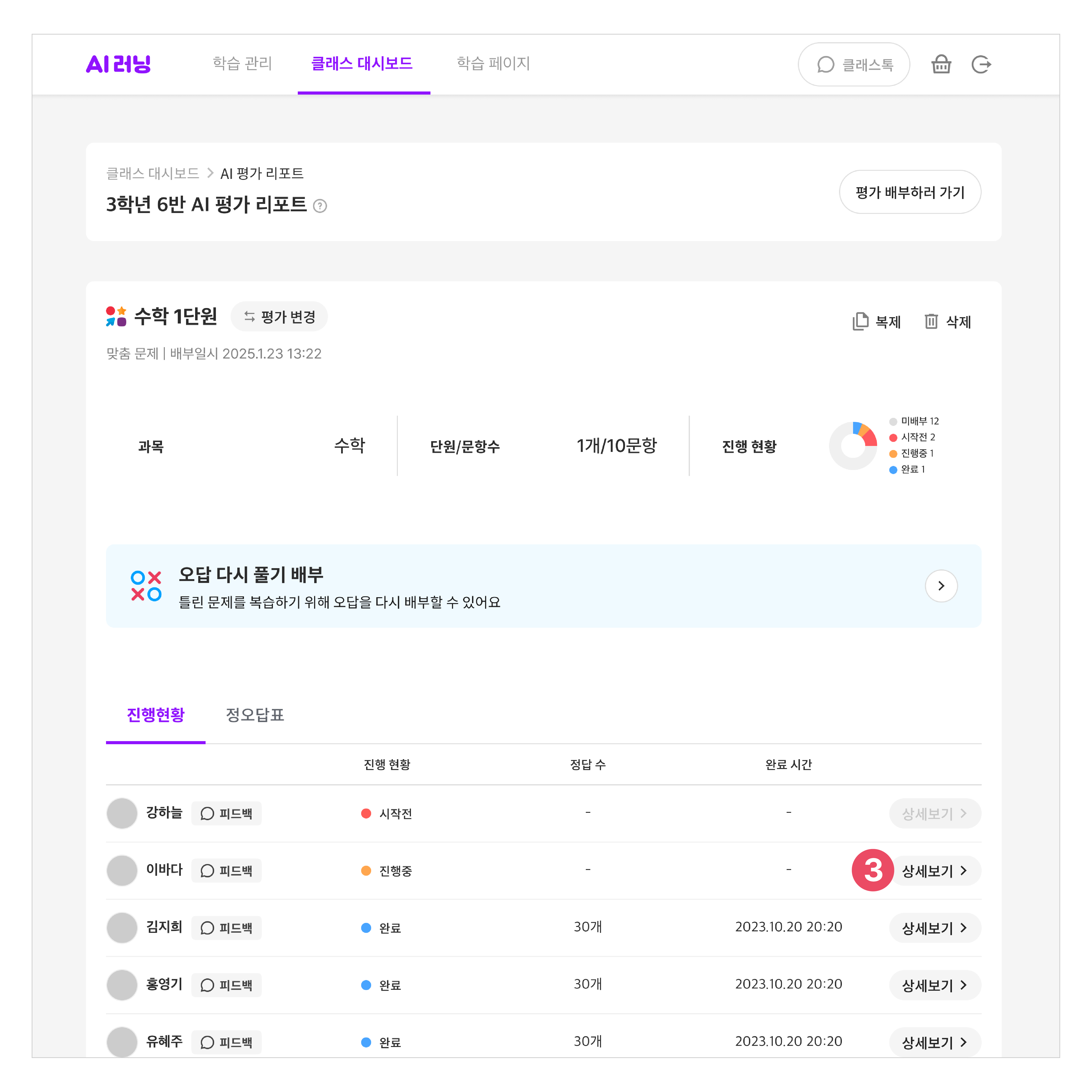The width and height of the screenshot is (1092, 1092).
Task: Open the shopping basket icon
Action: coord(941,64)
